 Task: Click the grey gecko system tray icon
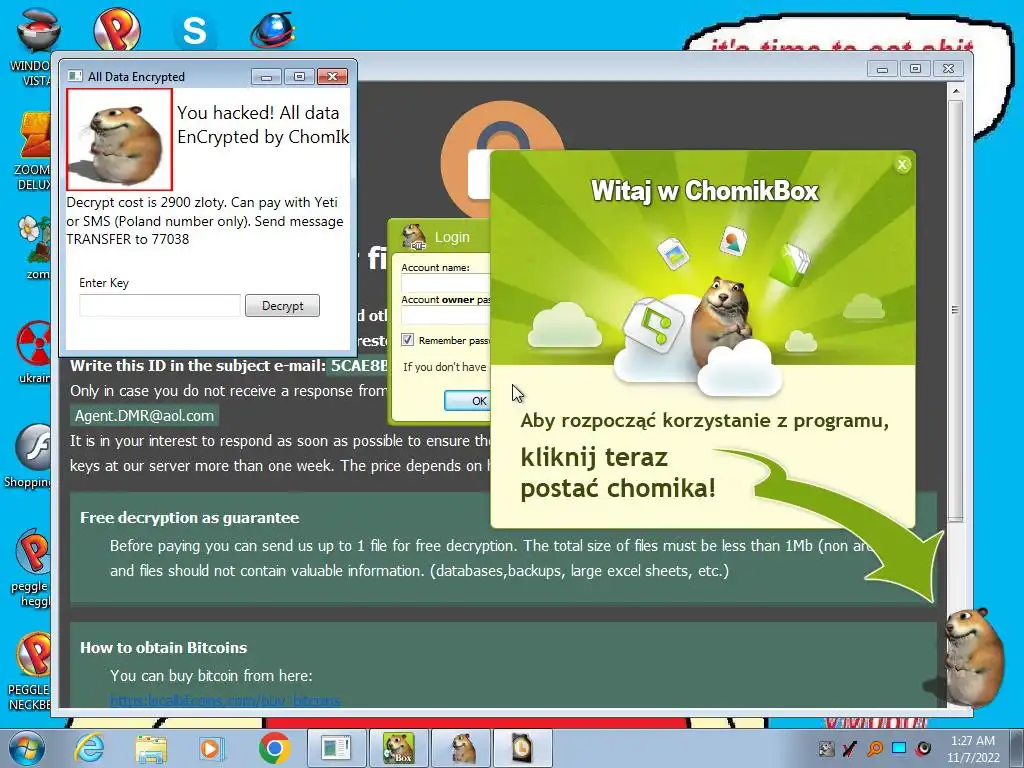click(827, 748)
